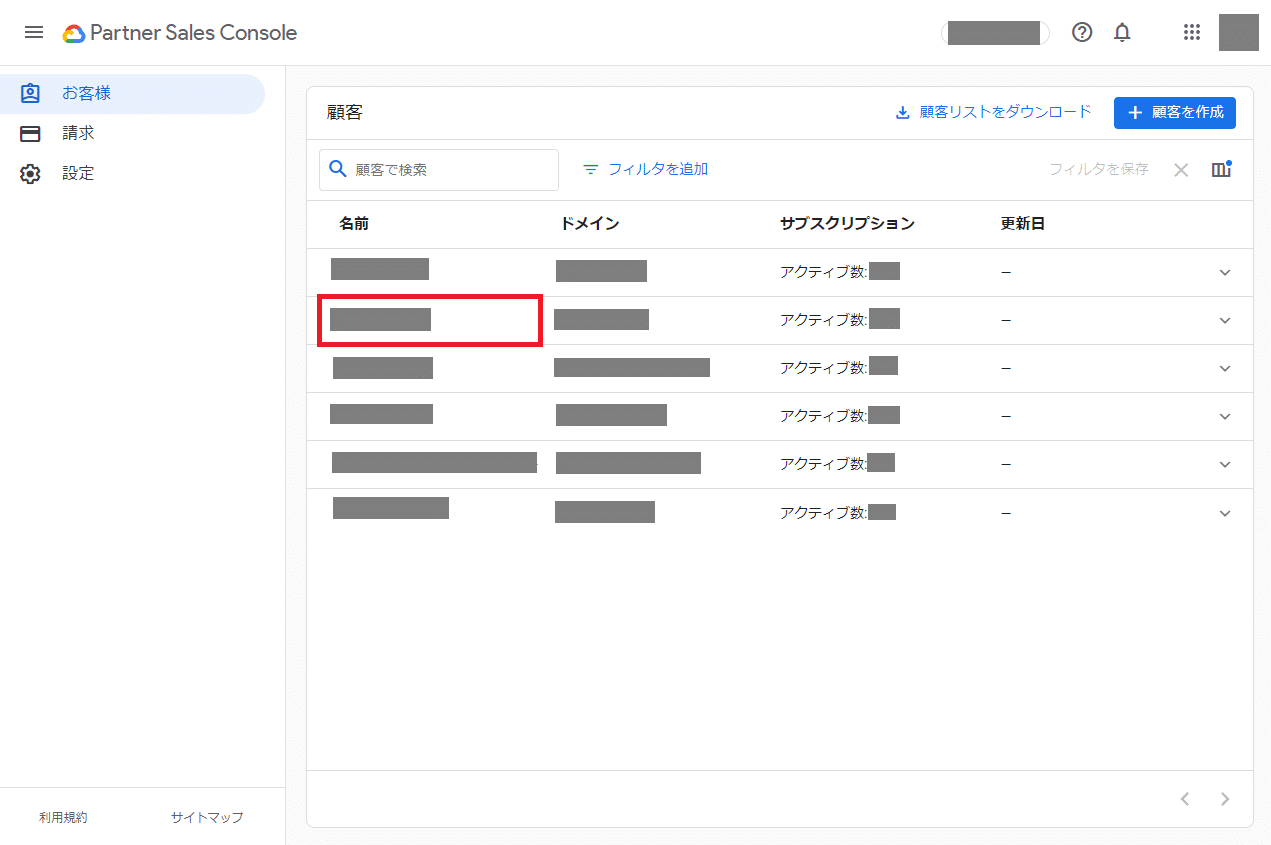Open the Google apps grid
The image size is (1271, 845).
coord(1191,32)
